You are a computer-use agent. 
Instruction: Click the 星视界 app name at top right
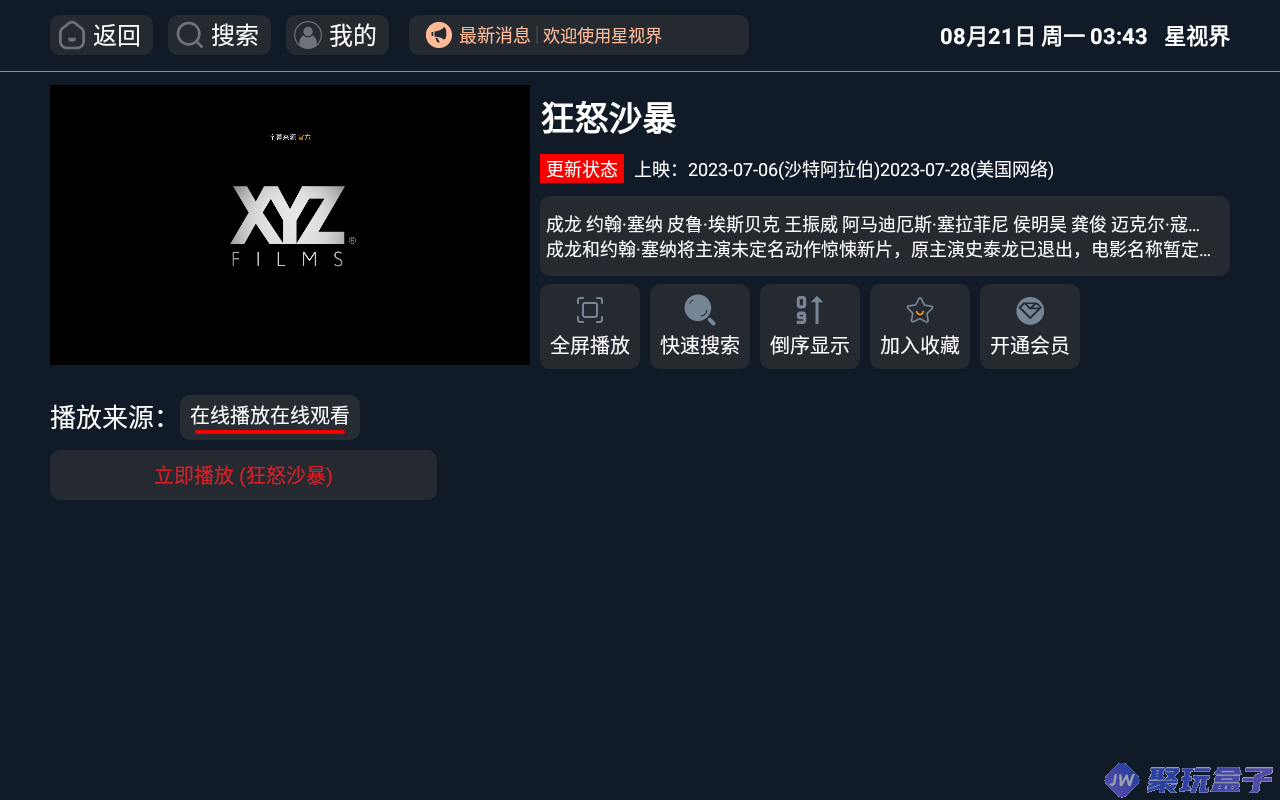pos(1197,36)
